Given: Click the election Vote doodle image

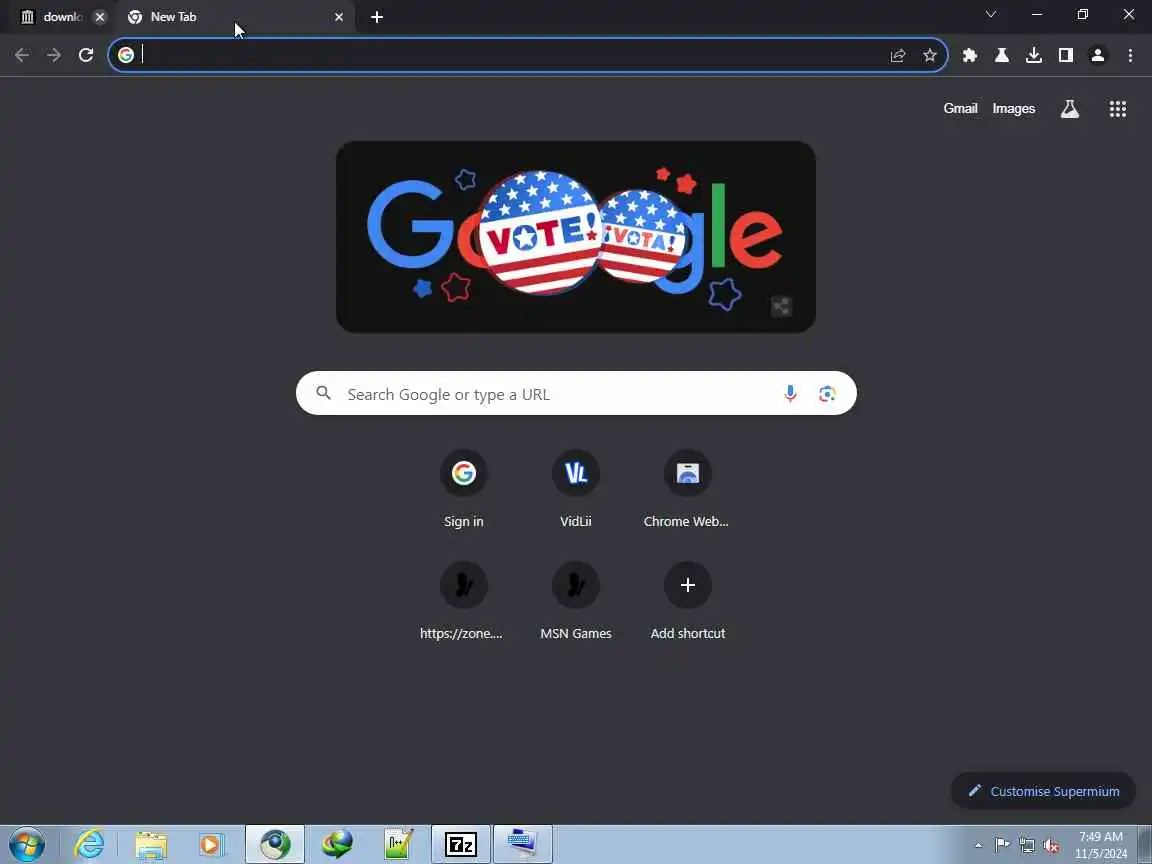Looking at the screenshot, I should (x=576, y=237).
